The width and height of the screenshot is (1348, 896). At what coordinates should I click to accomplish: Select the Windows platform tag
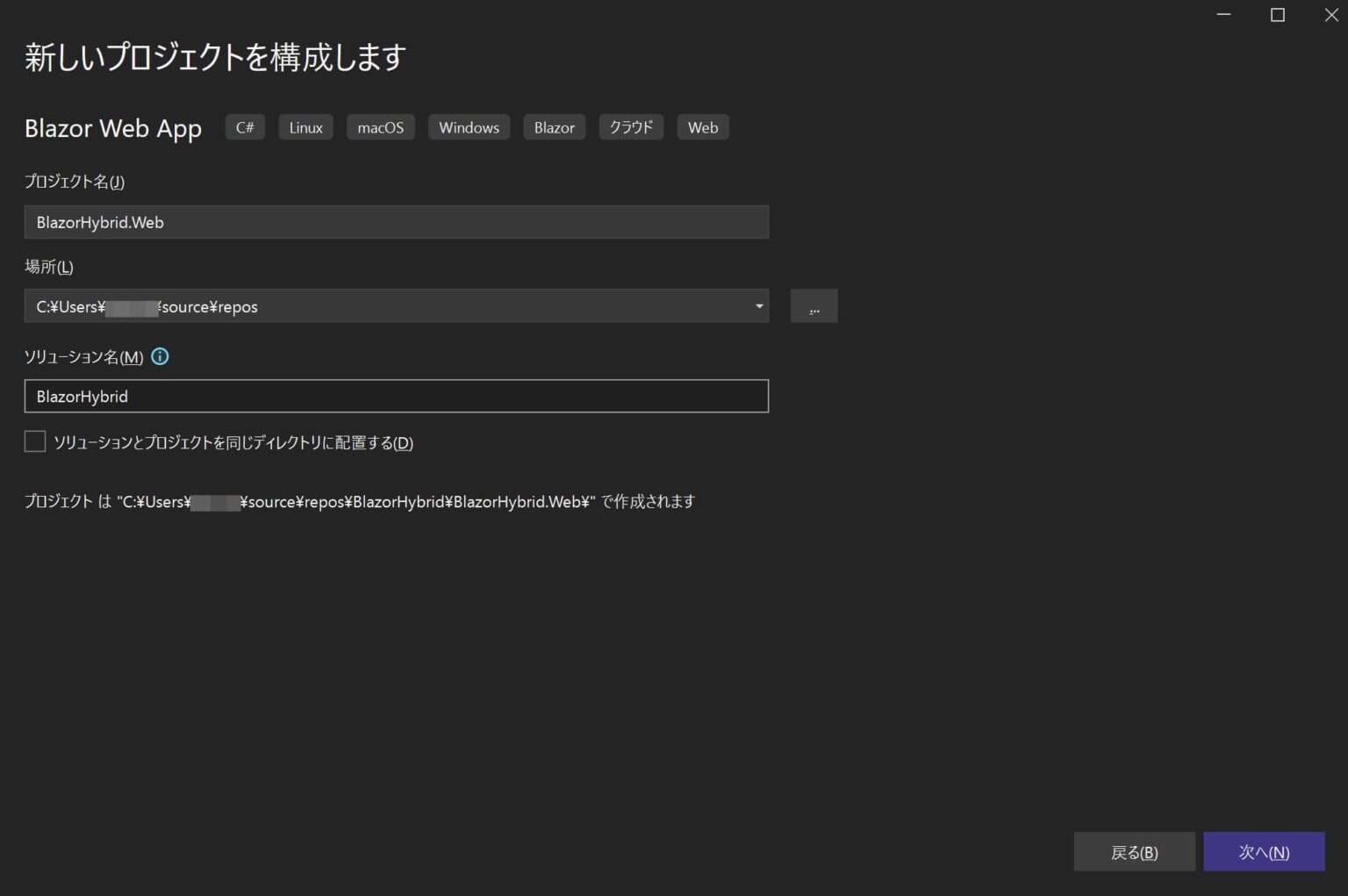point(469,126)
